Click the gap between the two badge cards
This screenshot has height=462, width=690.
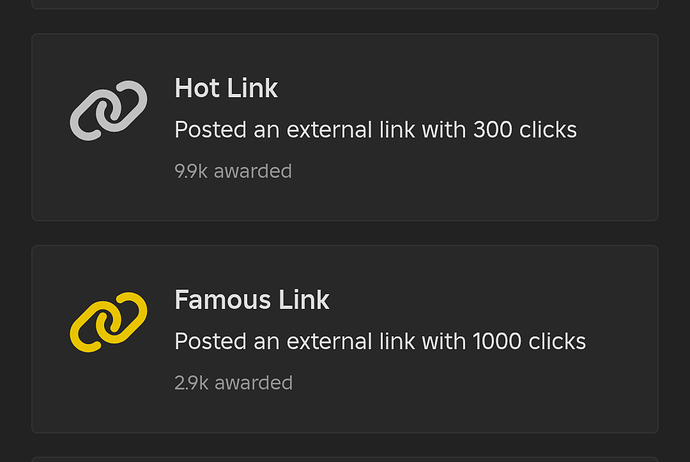tap(345, 233)
